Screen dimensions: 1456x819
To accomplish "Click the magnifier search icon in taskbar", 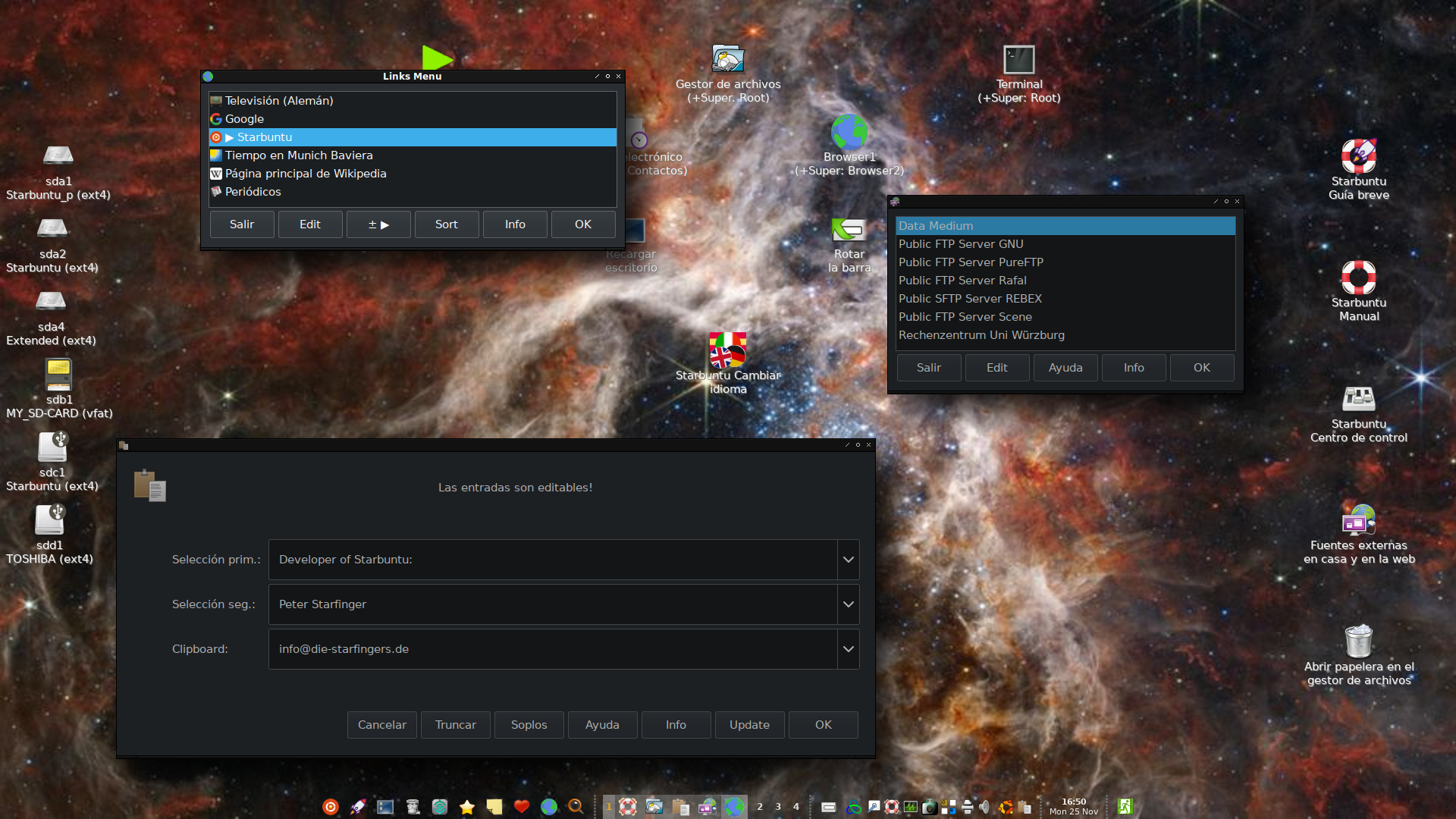I will 576,807.
